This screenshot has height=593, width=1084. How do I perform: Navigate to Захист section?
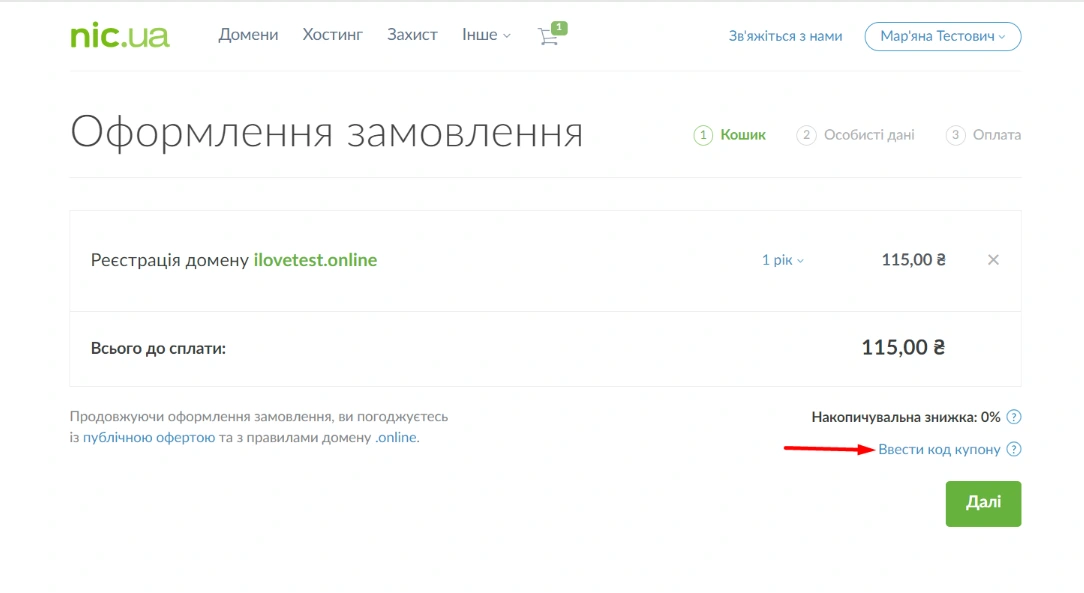[x=412, y=35]
